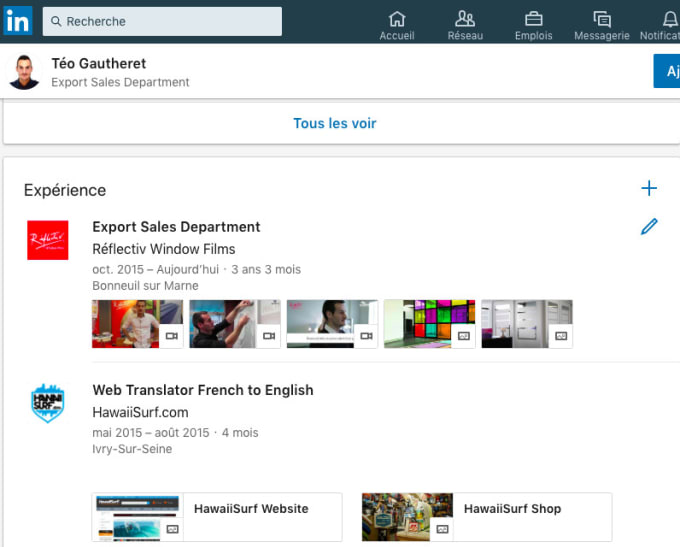The image size is (680, 547).
Task: Click Téo Gautheret profile photo
Action: (x=24, y=72)
